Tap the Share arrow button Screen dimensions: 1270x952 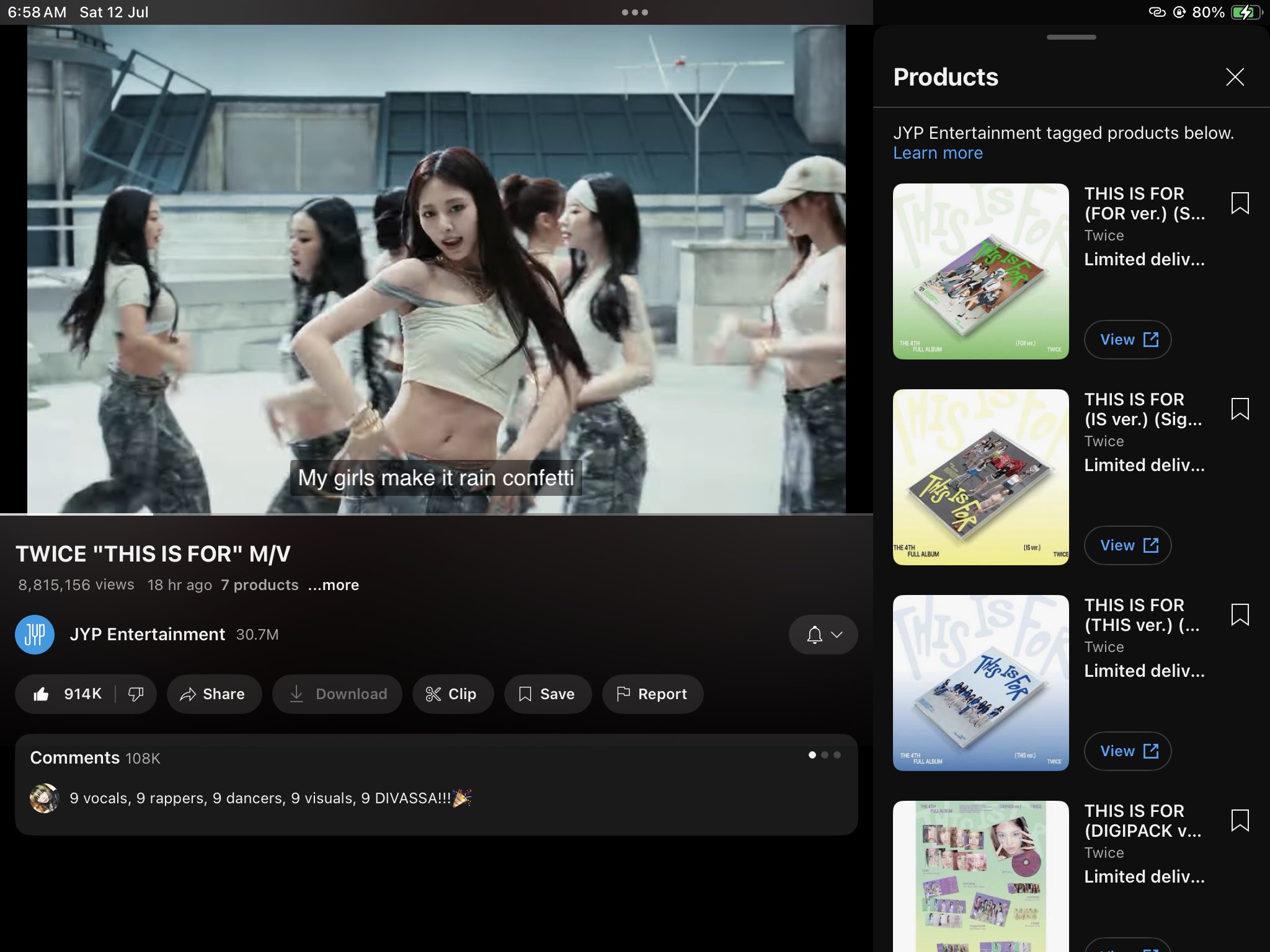tap(214, 694)
